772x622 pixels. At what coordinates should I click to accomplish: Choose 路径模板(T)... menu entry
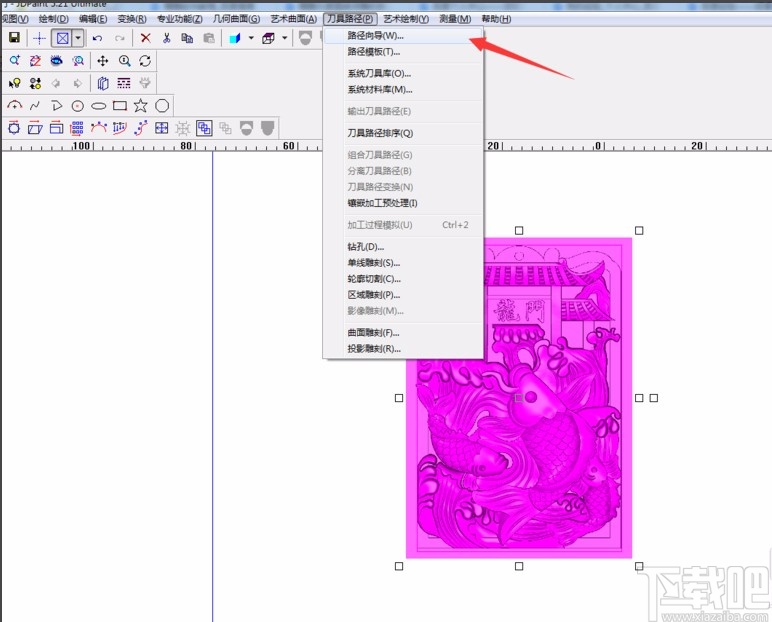(403, 52)
